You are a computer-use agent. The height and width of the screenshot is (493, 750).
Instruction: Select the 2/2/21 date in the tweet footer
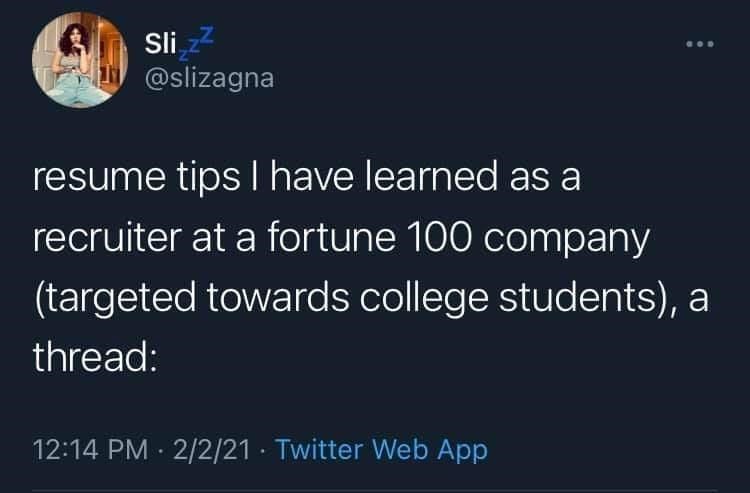[213, 450]
